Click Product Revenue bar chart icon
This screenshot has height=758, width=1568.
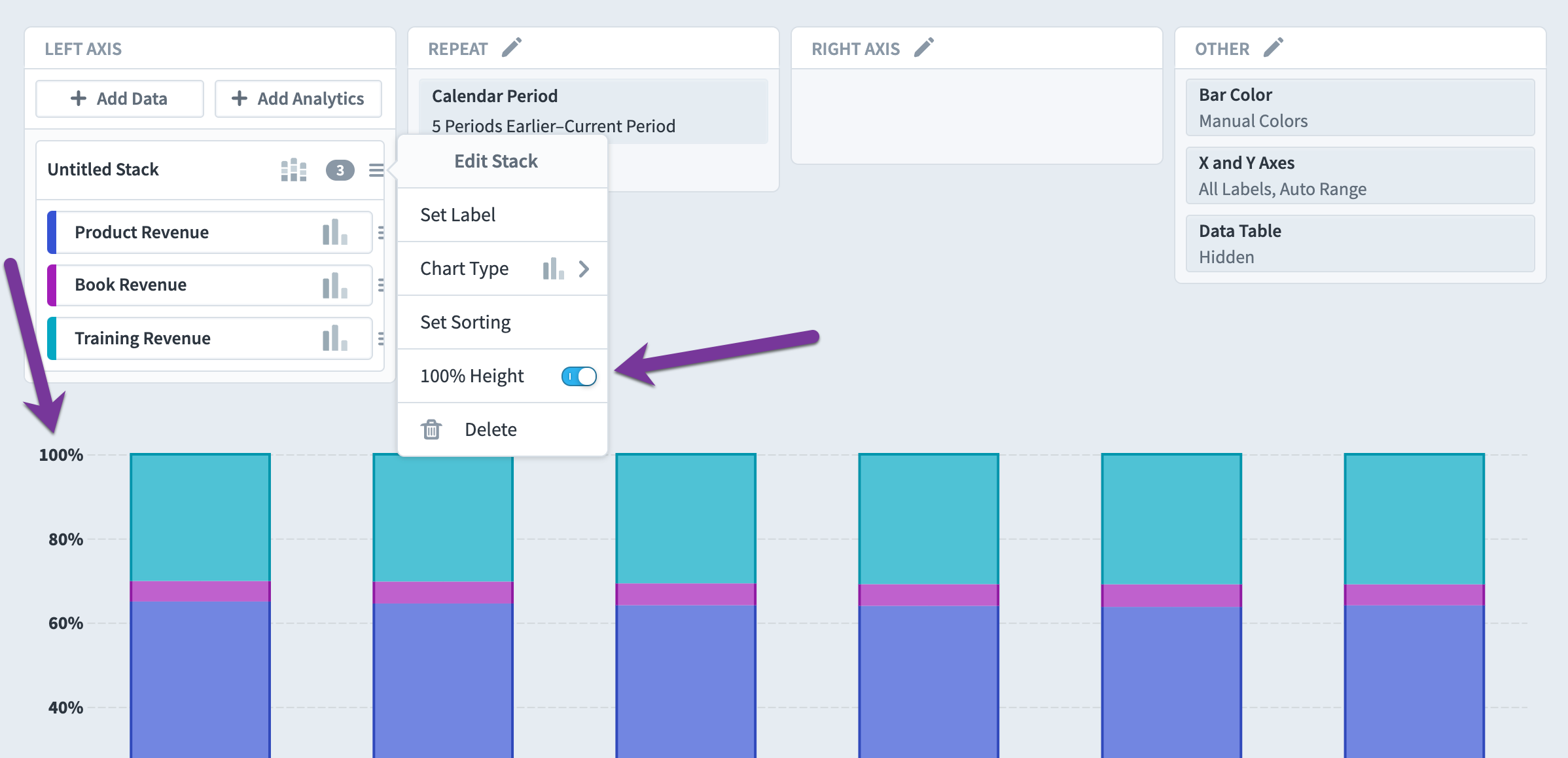point(335,232)
